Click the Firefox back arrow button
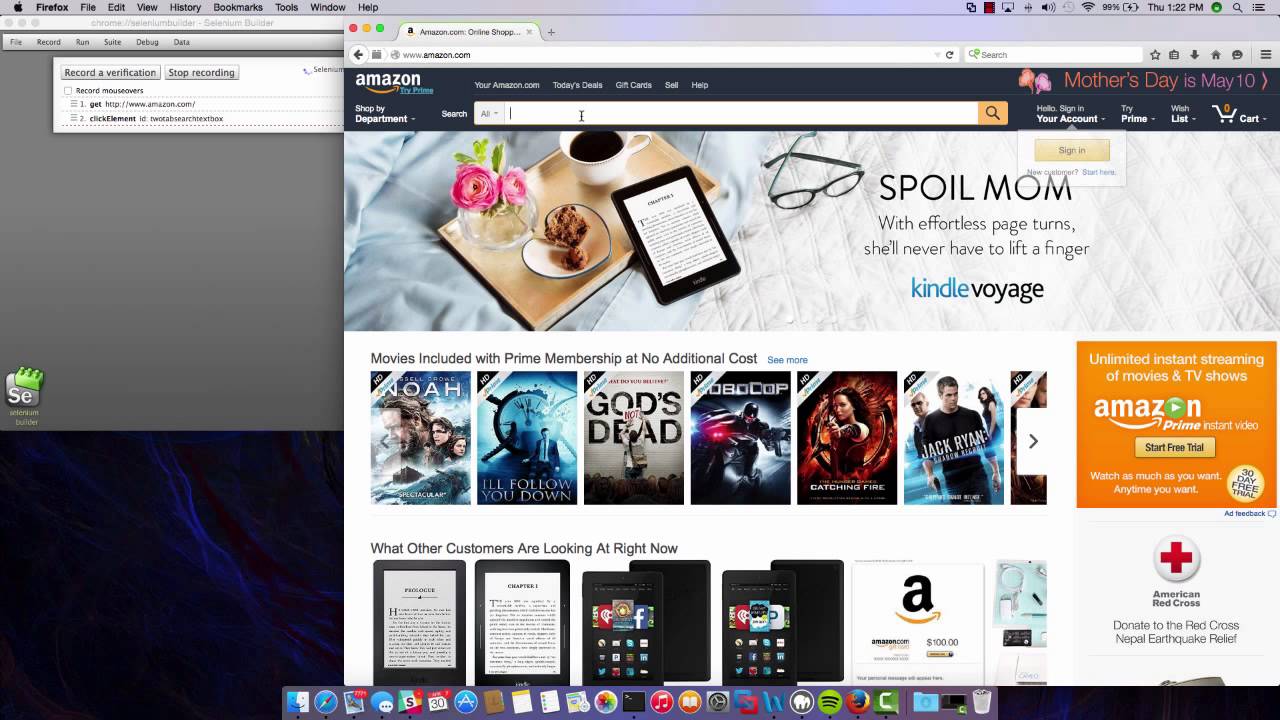The height and width of the screenshot is (720, 1280). pos(358,55)
